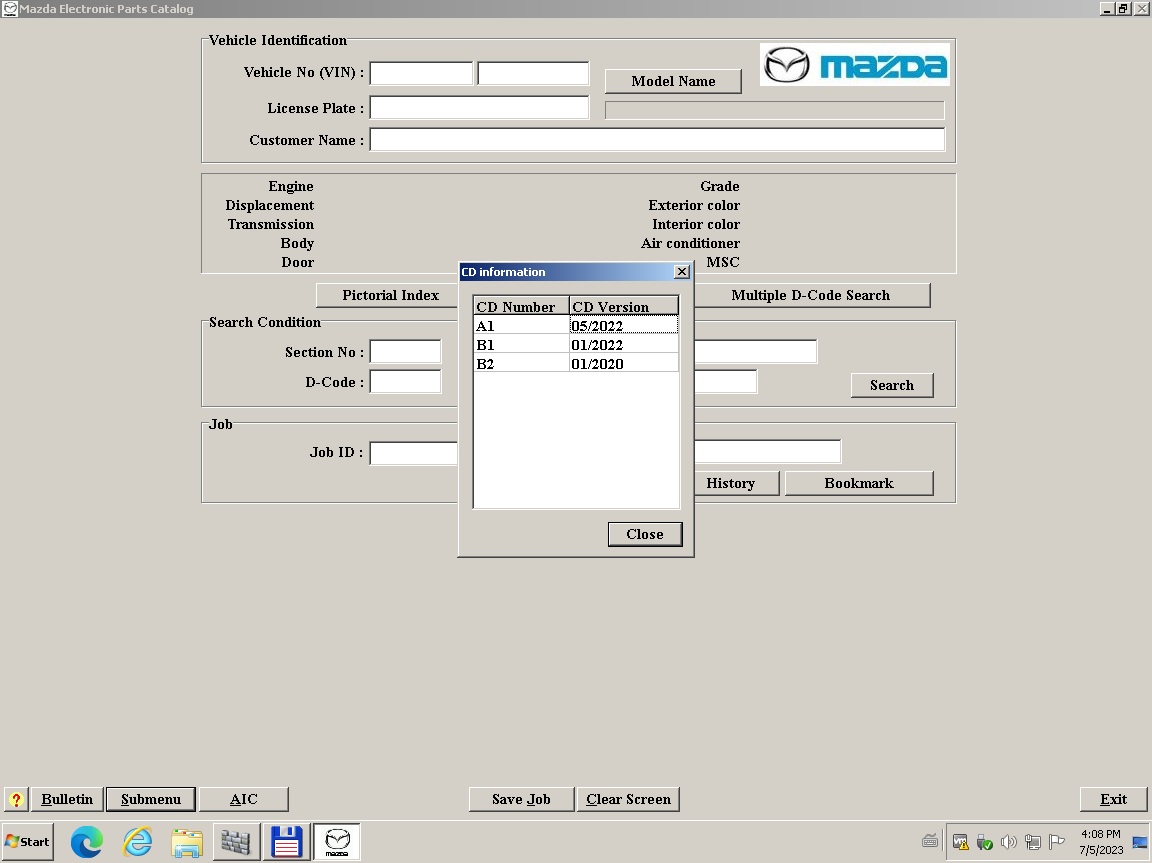Select the Mazda EPC taskbar icon

tap(337, 842)
